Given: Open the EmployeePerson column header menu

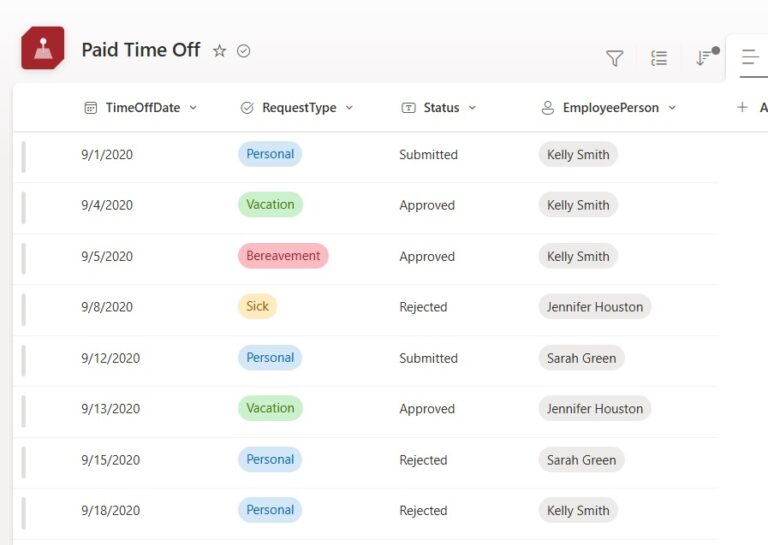Looking at the screenshot, I should pyautogui.click(x=672, y=108).
